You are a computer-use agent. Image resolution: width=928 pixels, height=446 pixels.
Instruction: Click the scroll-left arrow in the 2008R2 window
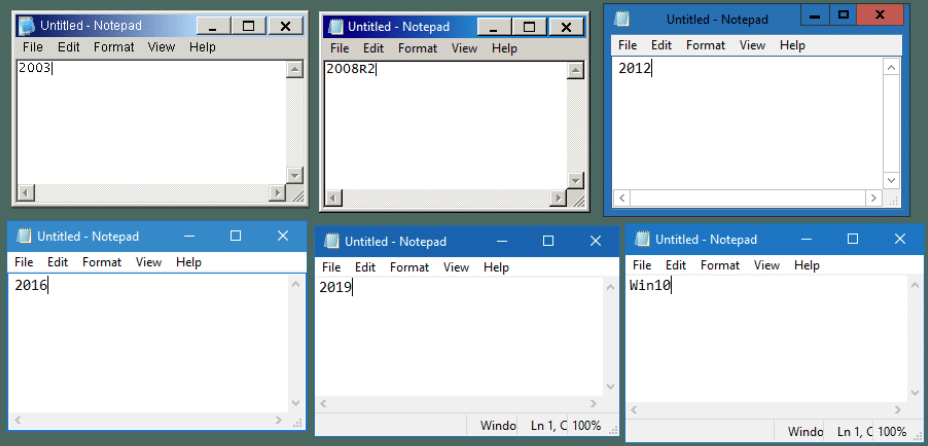tap(334, 198)
